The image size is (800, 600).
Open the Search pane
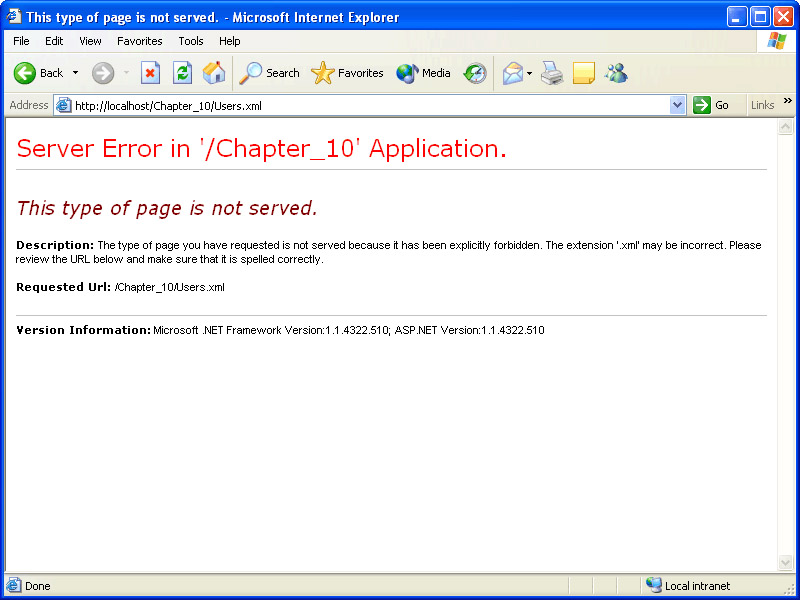270,73
